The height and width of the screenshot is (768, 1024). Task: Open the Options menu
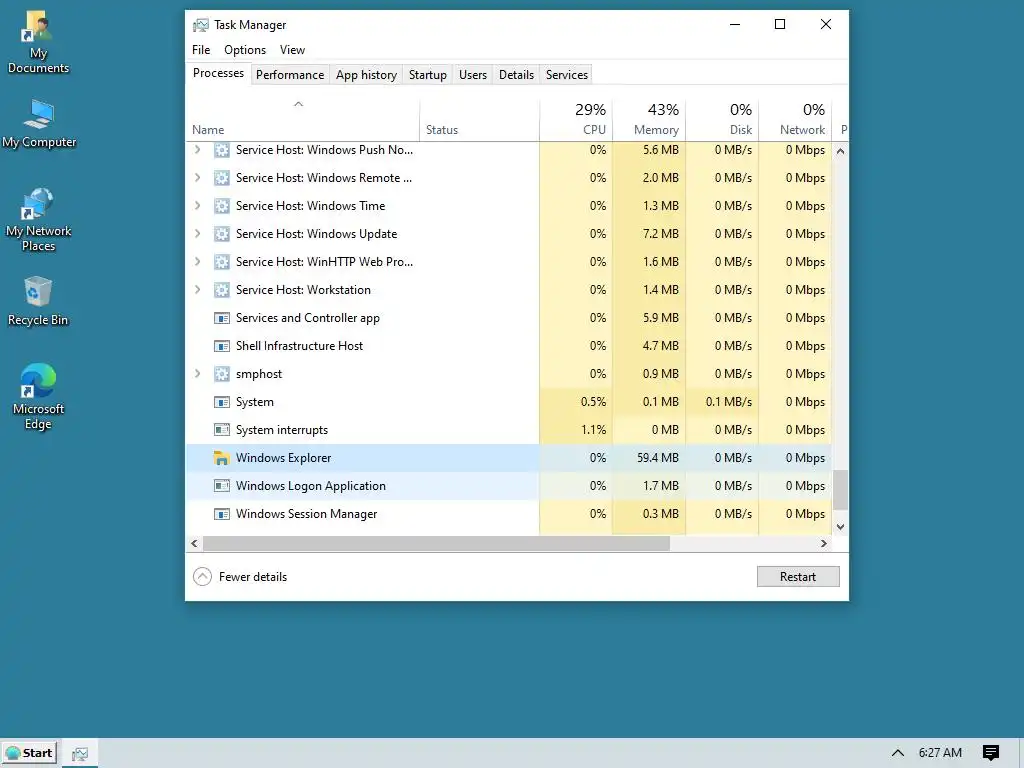click(245, 50)
